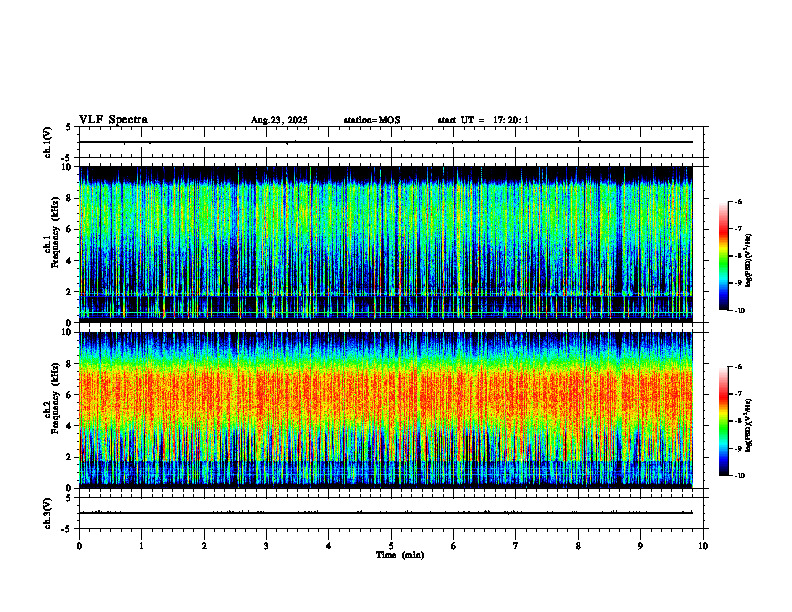
Task: Click the ch.2 color bar '-10' tick label
Action: (x=739, y=476)
